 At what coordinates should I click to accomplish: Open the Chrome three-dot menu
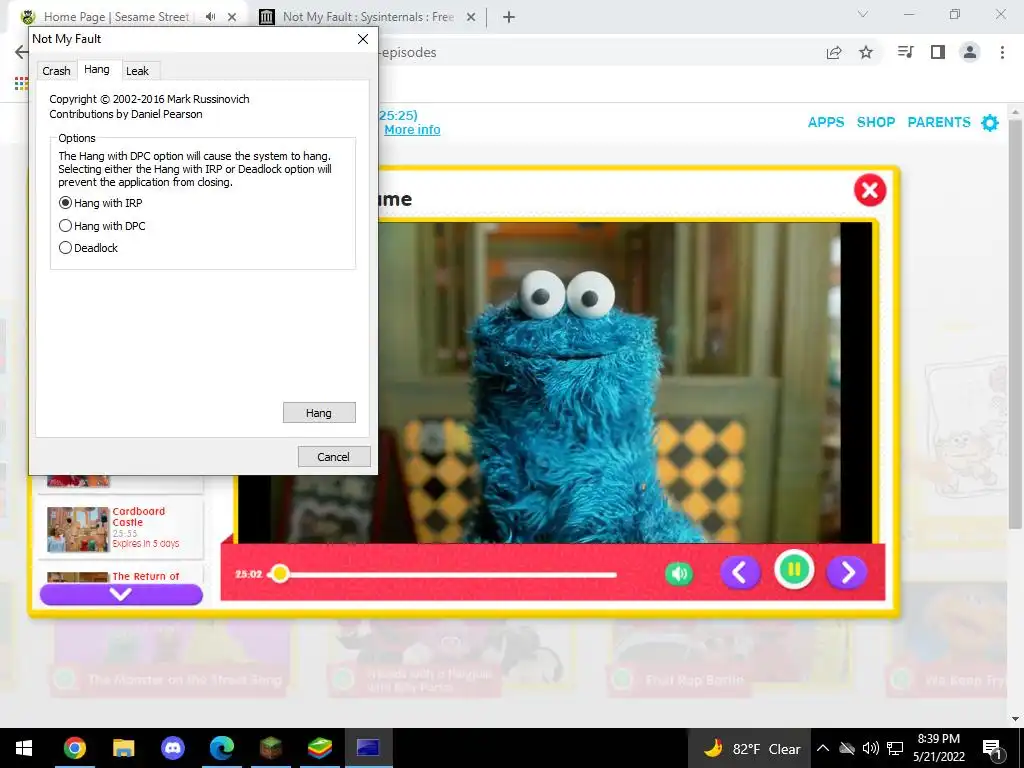click(1002, 52)
